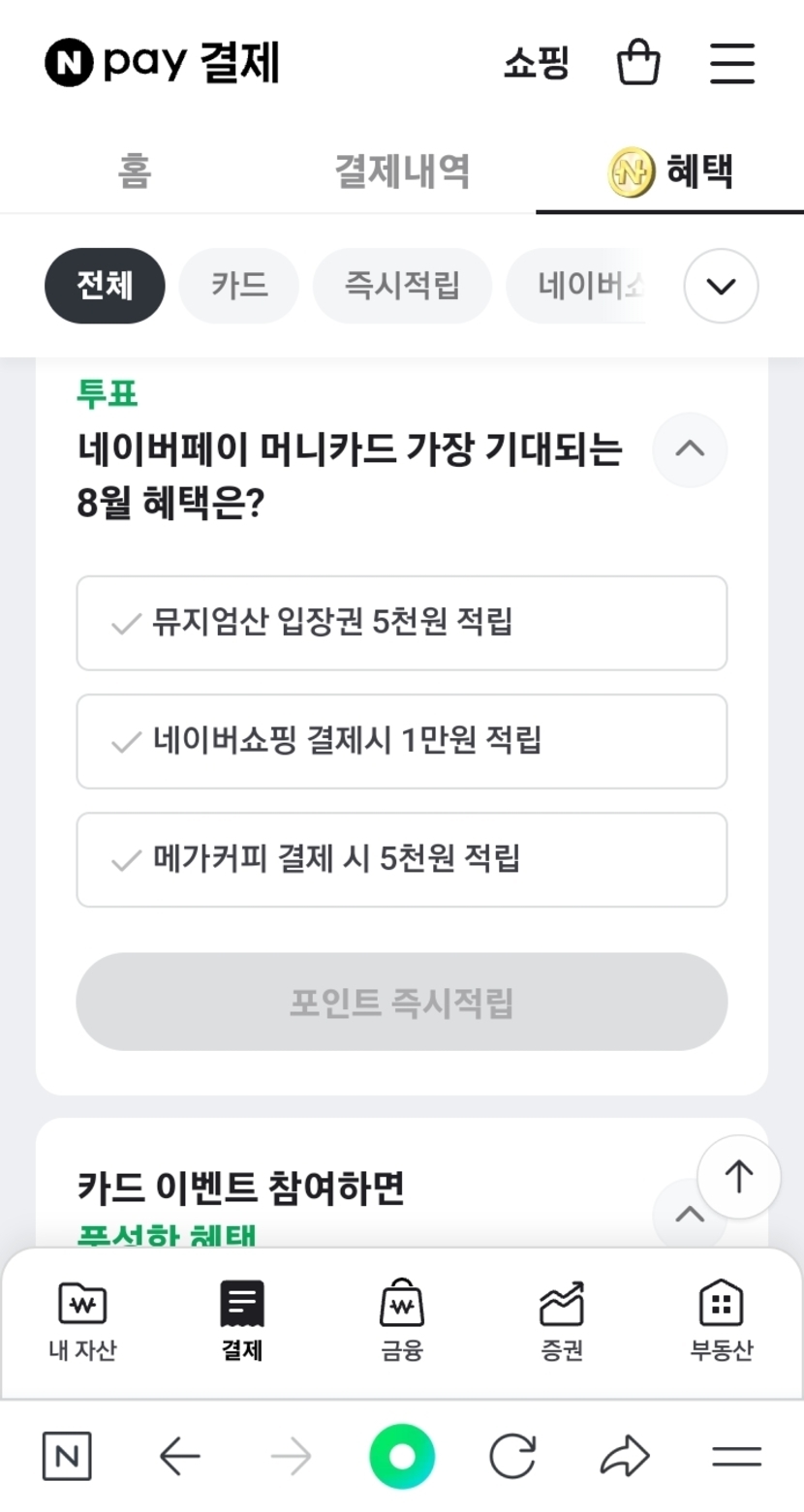Open the hamburger menu at top right

tap(731, 64)
